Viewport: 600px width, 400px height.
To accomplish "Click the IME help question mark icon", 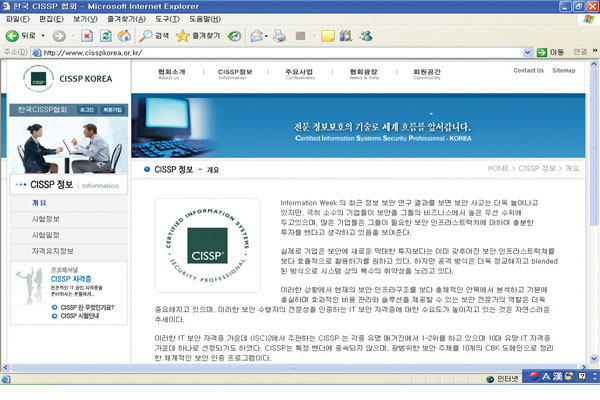I will pyautogui.click(x=582, y=376).
